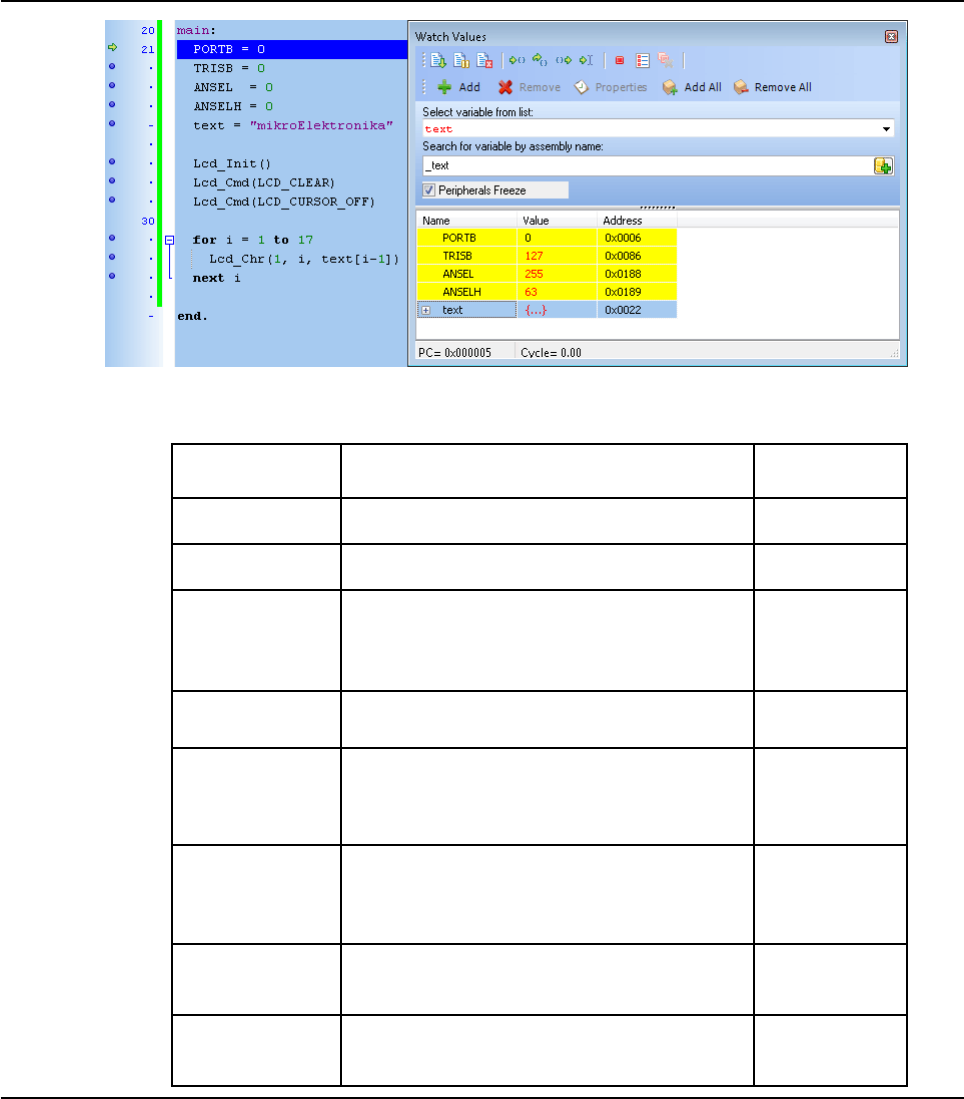
Task: Click address 0x0022 of the text variable
Action: pos(623,310)
